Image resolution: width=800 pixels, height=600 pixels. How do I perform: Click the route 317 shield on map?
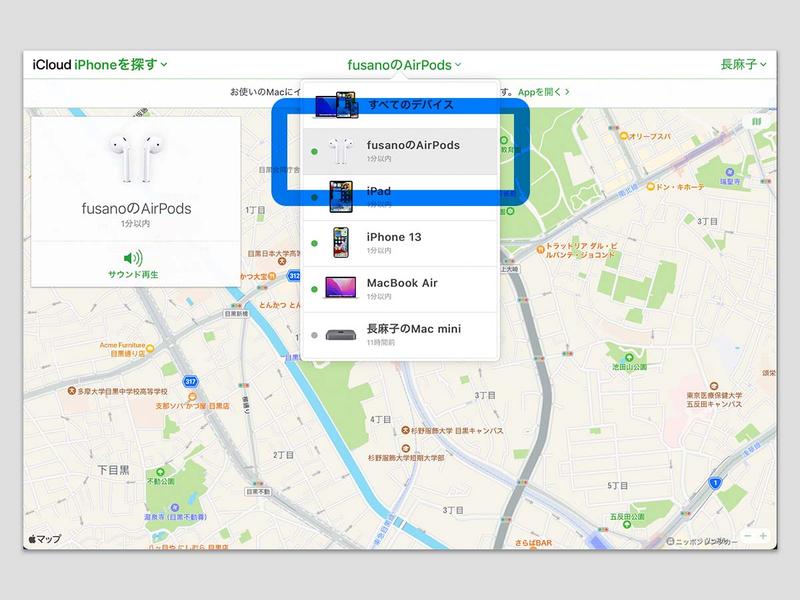point(190,381)
